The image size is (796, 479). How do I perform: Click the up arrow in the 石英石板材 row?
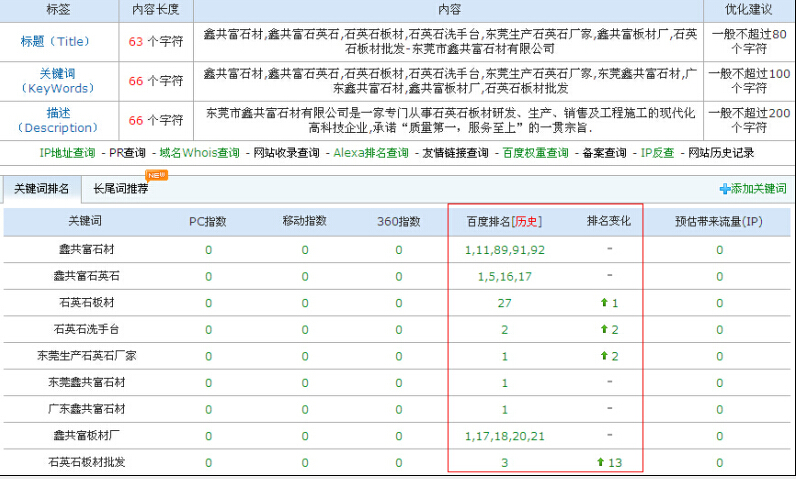(604, 302)
